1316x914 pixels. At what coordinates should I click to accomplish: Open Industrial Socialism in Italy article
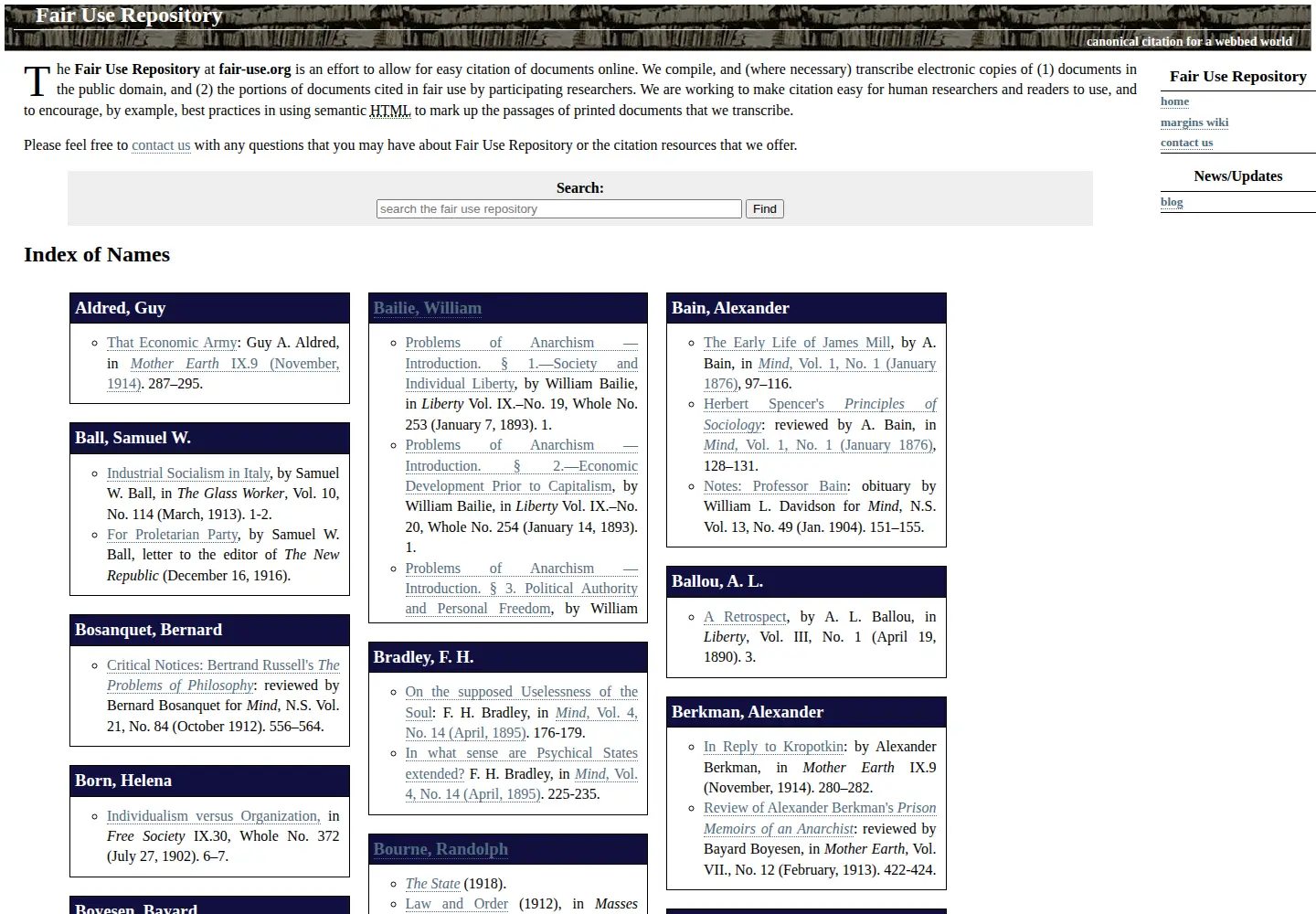pyautogui.click(x=188, y=473)
